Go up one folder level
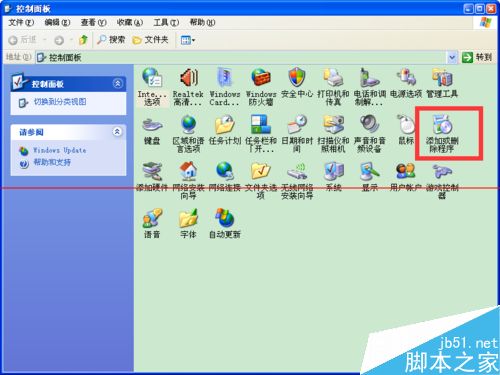 [83, 40]
